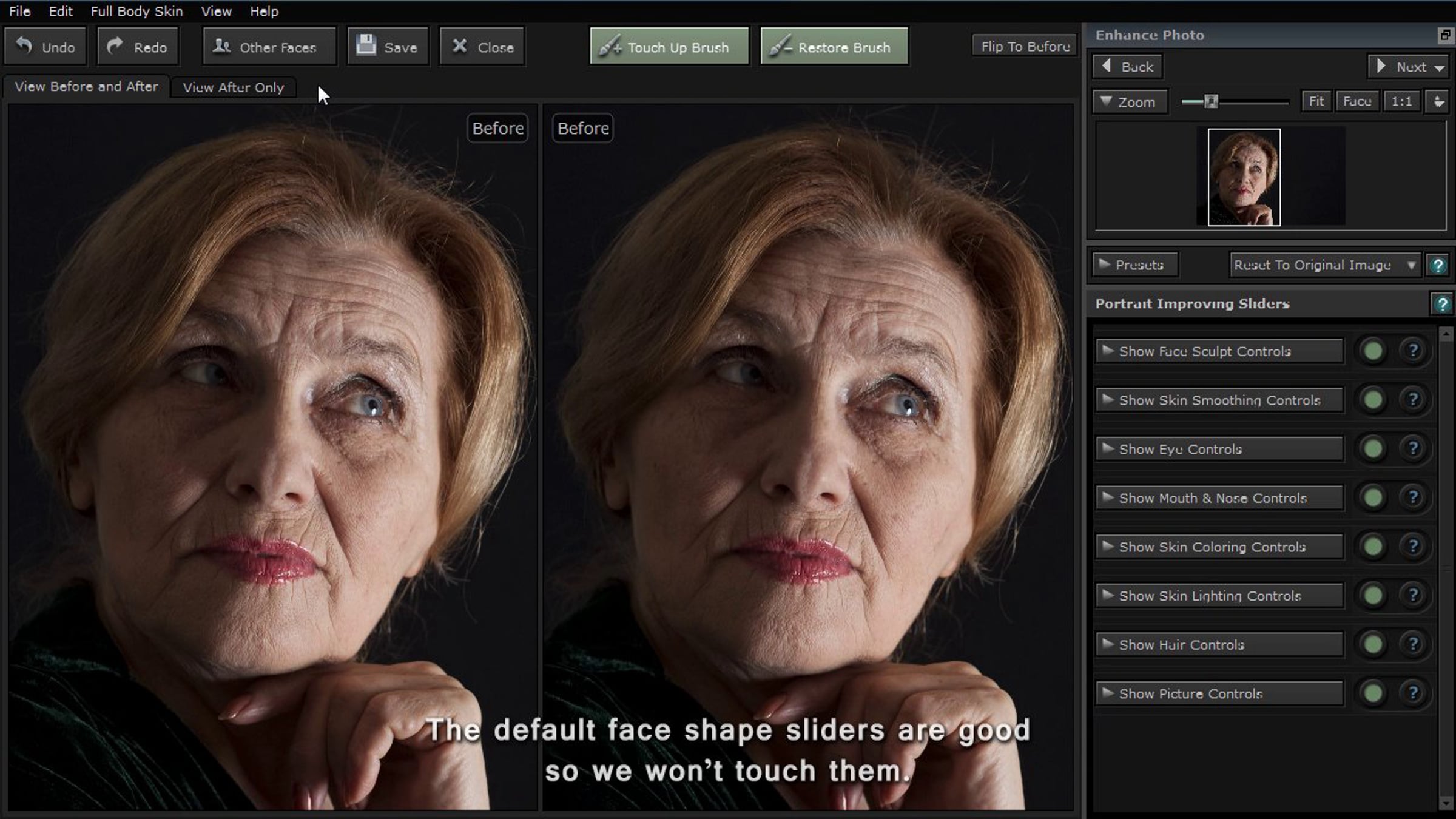Image resolution: width=1456 pixels, height=819 pixels.
Task: Open the Full Body Skin menu
Action: [x=136, y=11]
